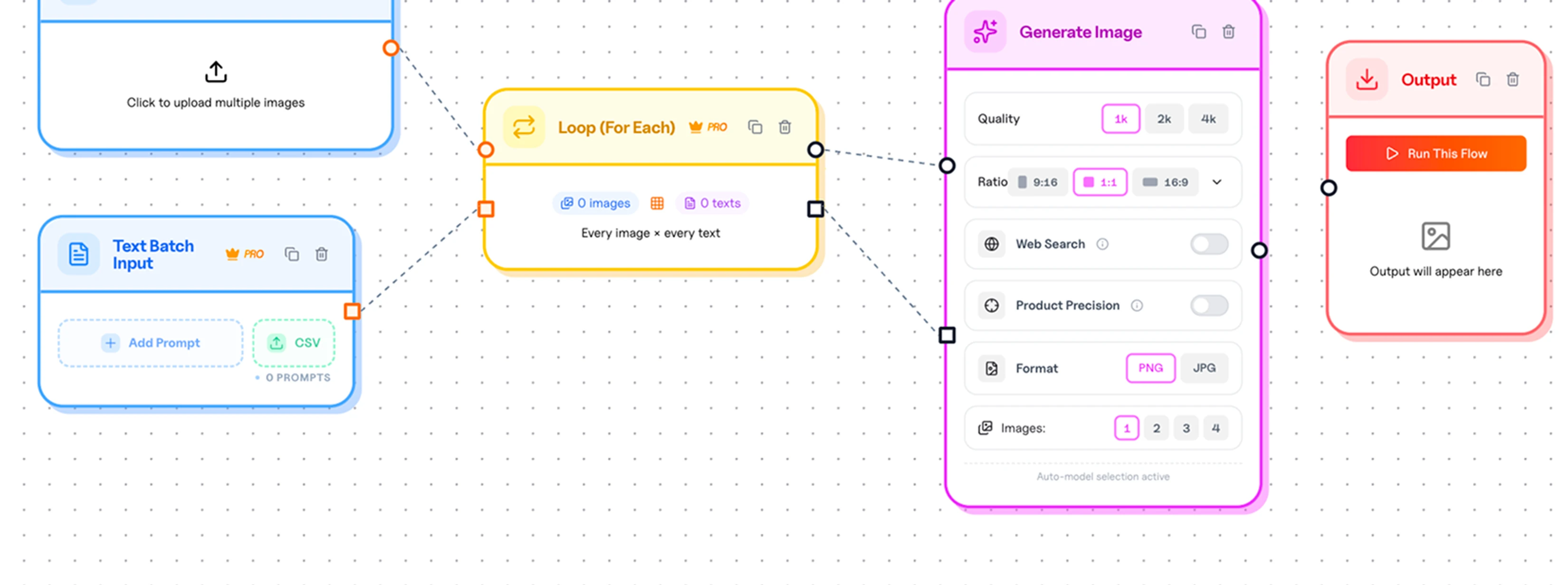
Task: Click the 'Generate Image' node title
Action: pos(1080,32)
